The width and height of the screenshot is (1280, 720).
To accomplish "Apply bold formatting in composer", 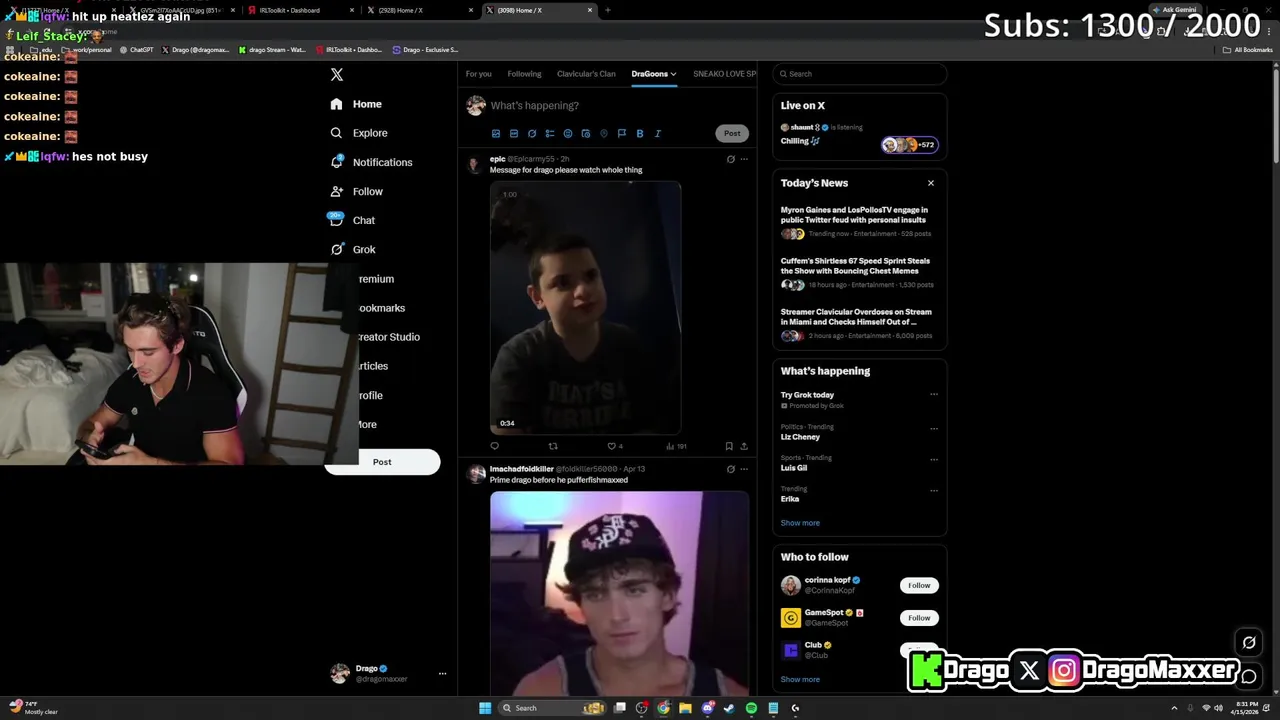I will click(x=640, y=133).
